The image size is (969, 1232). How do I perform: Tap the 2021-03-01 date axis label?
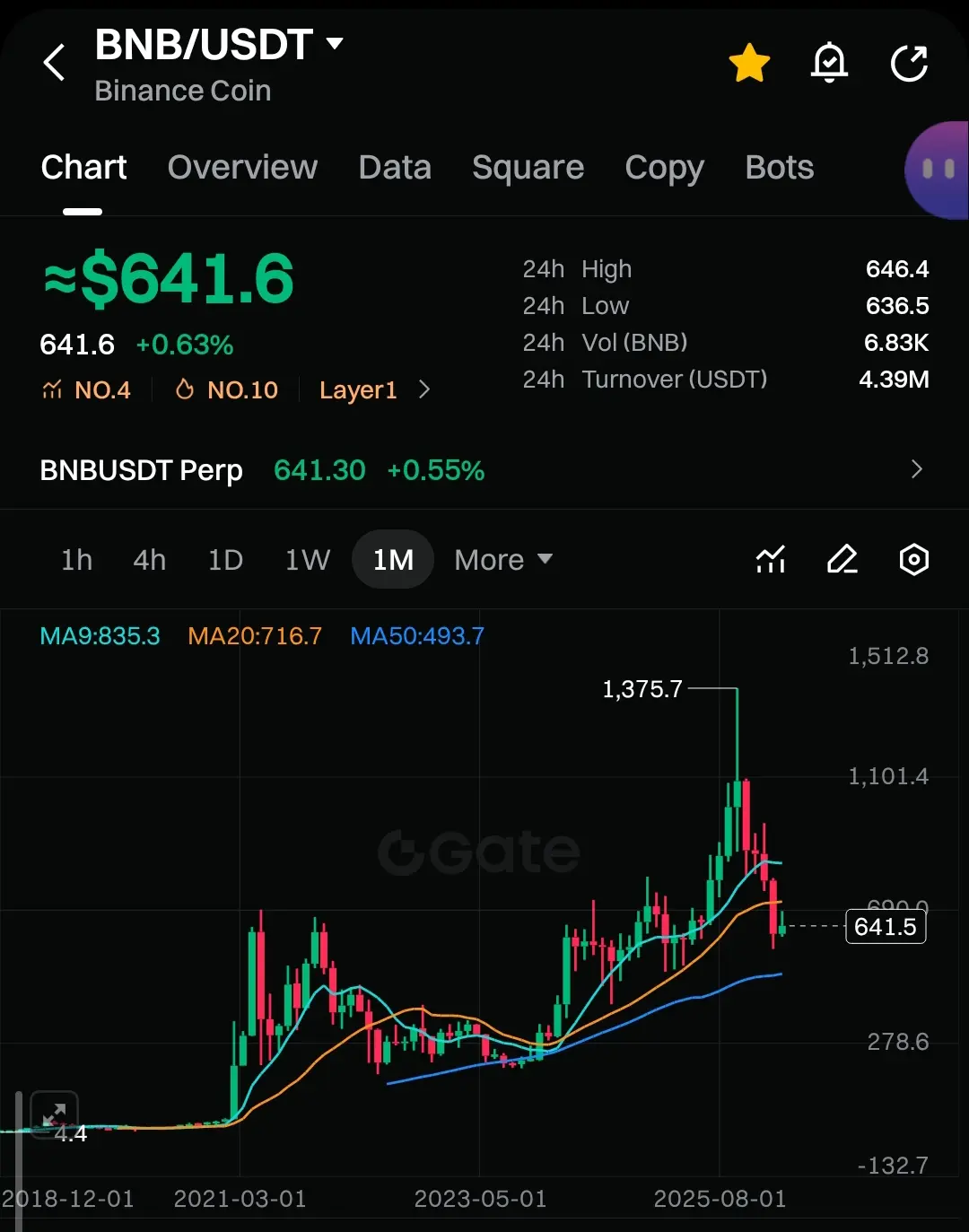pos(240,1199)
